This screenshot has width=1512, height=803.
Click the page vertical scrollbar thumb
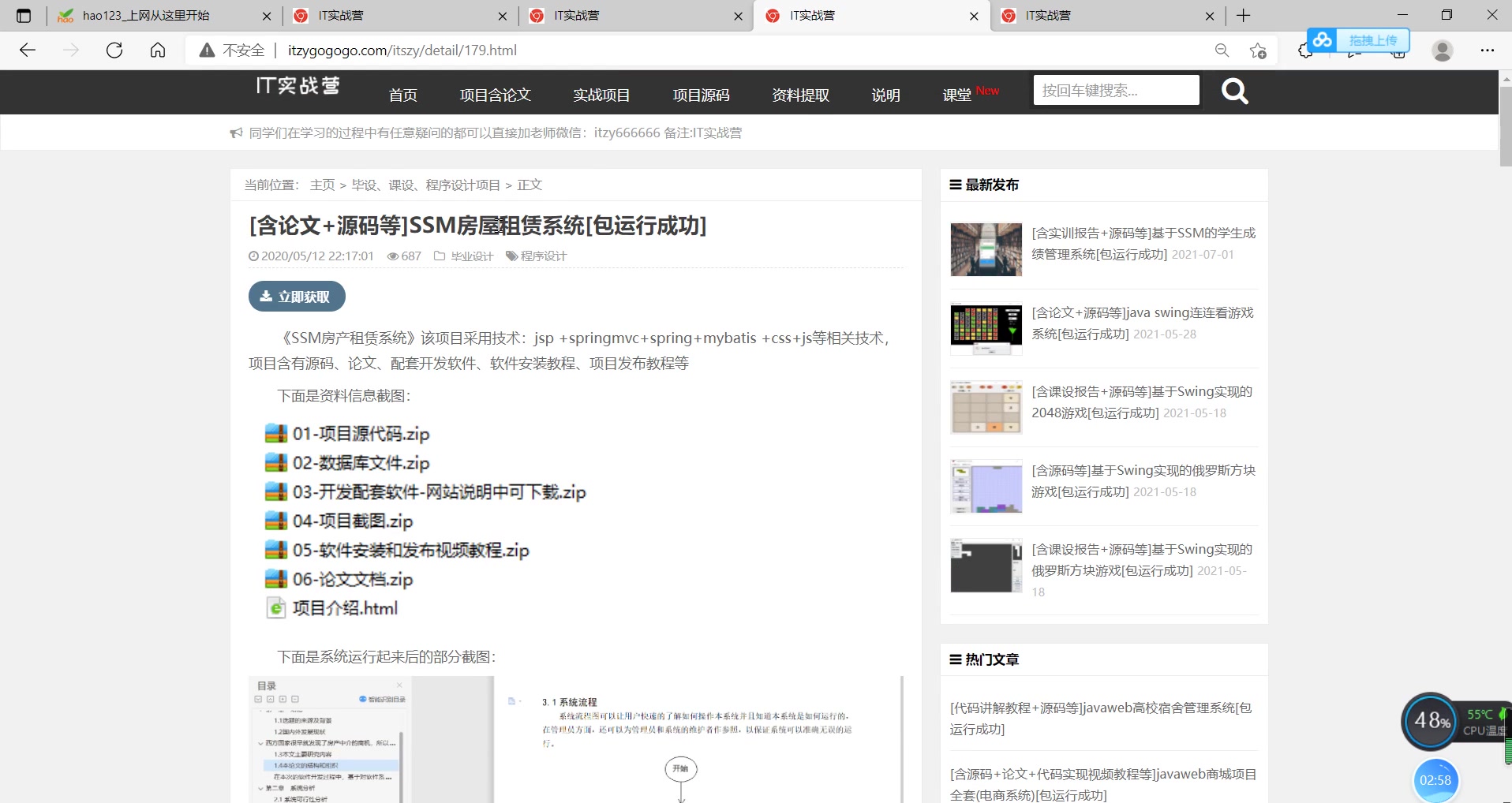coord(1506,126)
